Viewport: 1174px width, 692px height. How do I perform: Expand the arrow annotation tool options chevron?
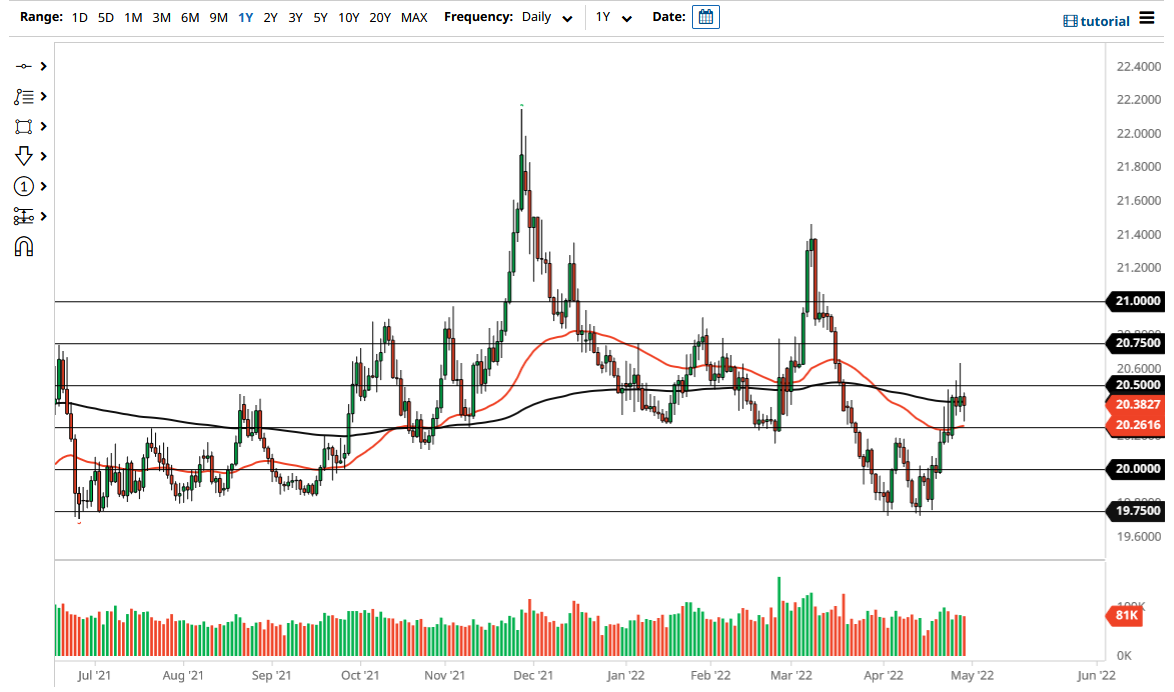tap(43, 156)
